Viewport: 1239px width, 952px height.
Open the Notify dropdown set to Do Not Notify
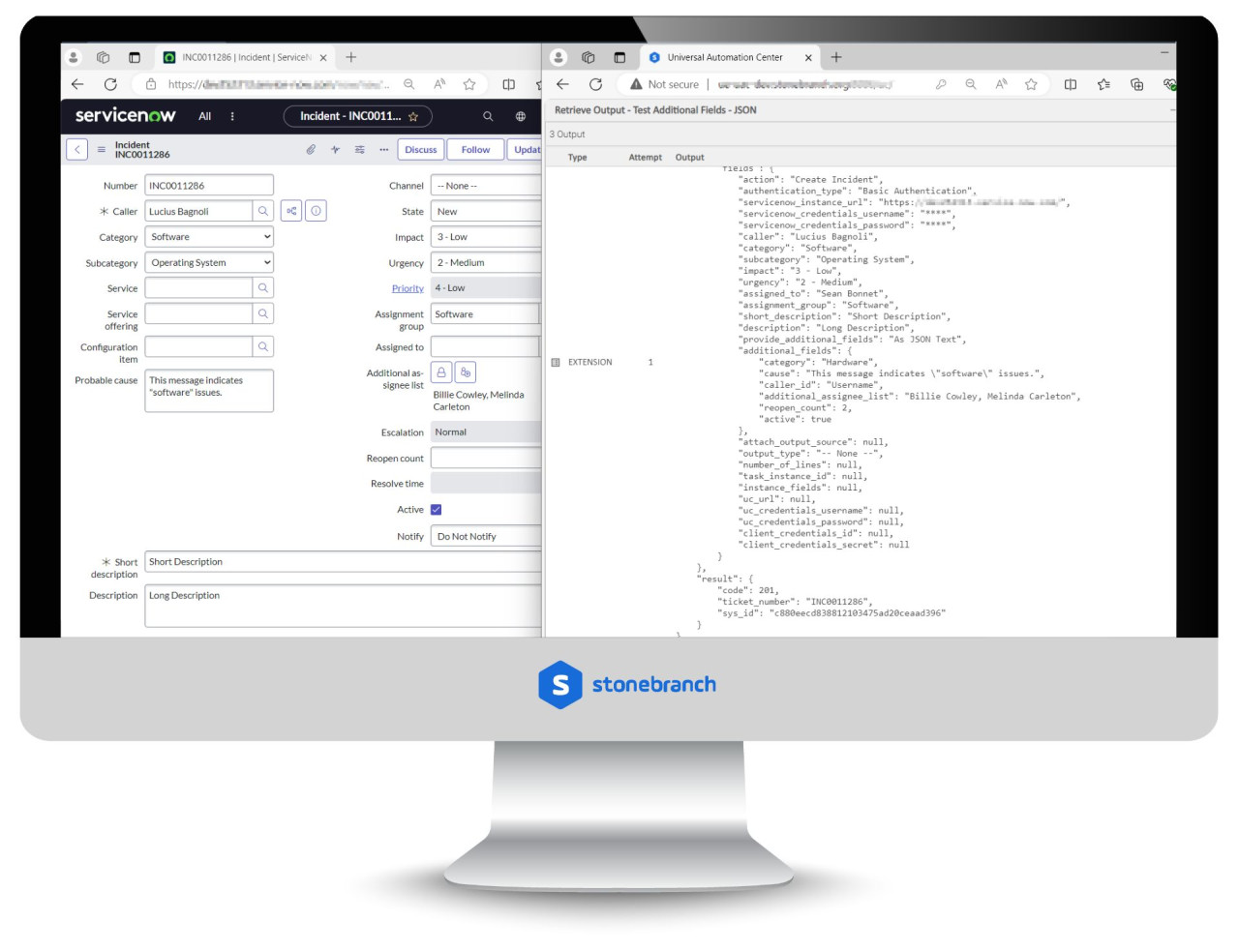[x=484, y=536]
